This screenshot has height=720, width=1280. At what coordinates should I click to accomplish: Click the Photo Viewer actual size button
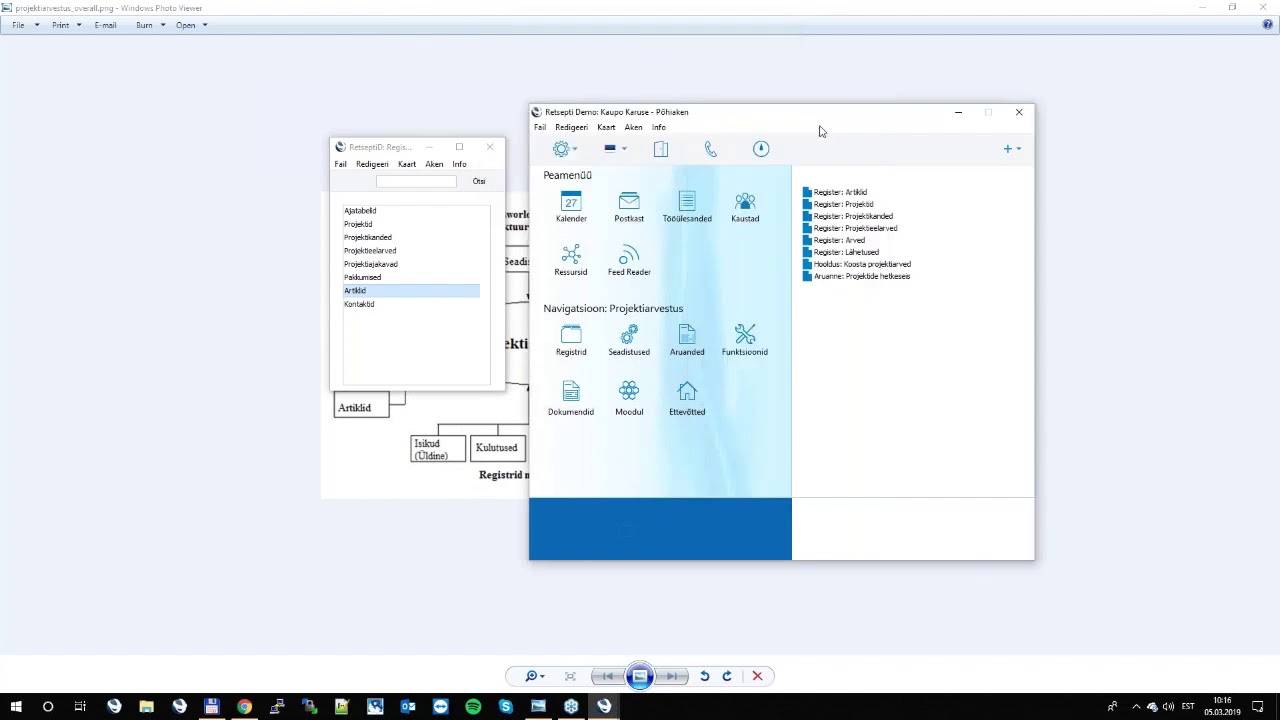570,676
